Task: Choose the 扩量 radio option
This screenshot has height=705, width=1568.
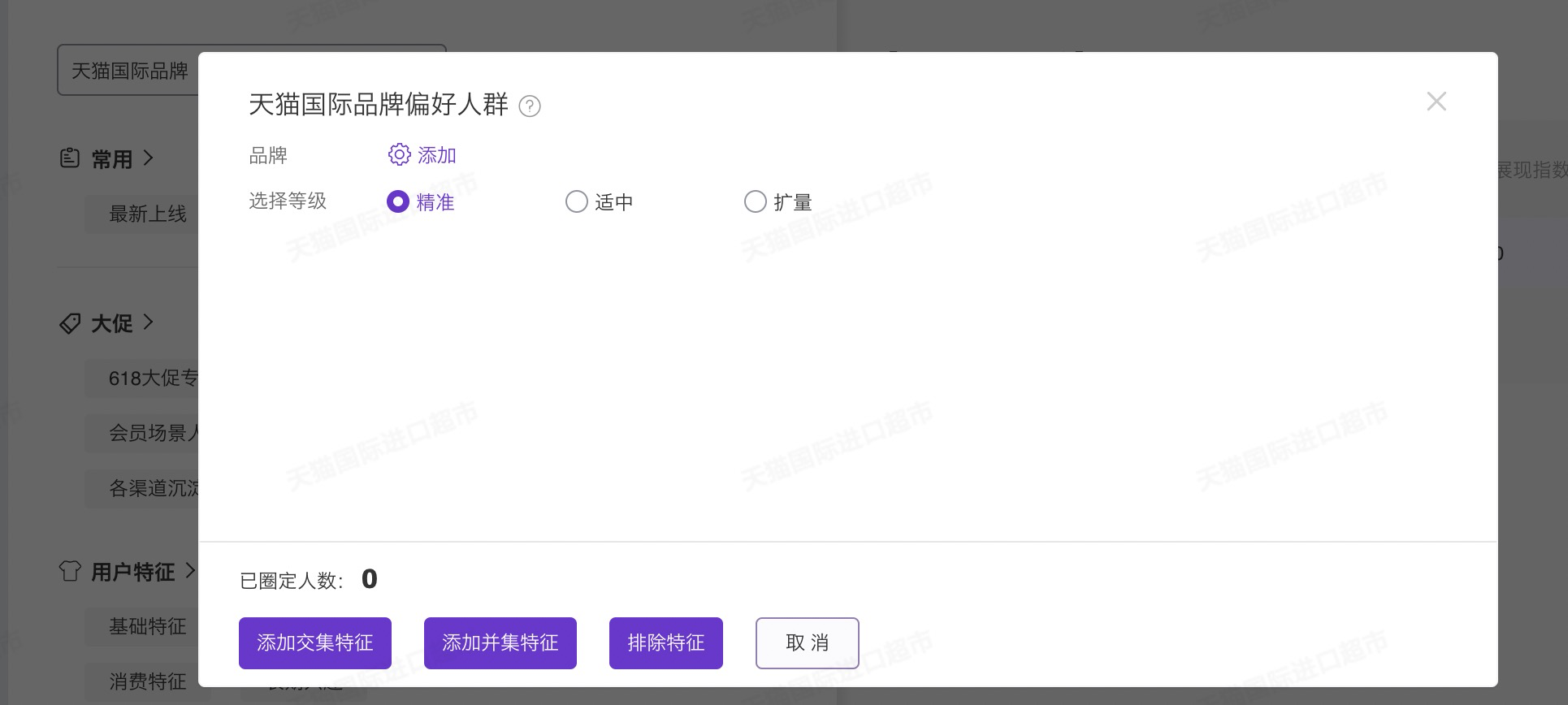Action: 756,201
